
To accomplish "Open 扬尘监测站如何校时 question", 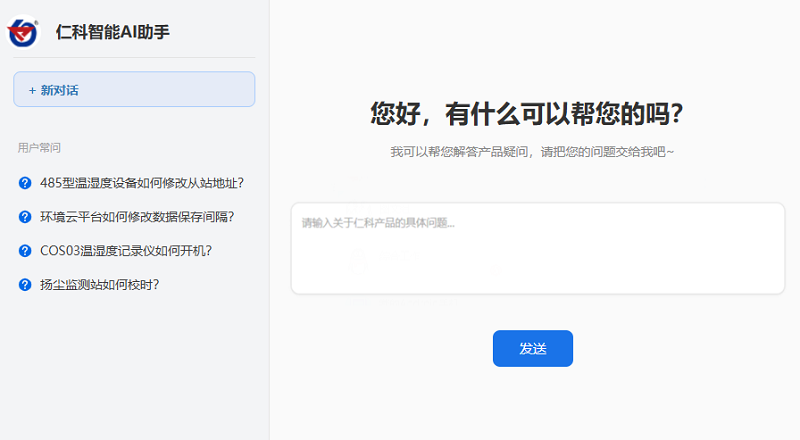I will point(99,285).
